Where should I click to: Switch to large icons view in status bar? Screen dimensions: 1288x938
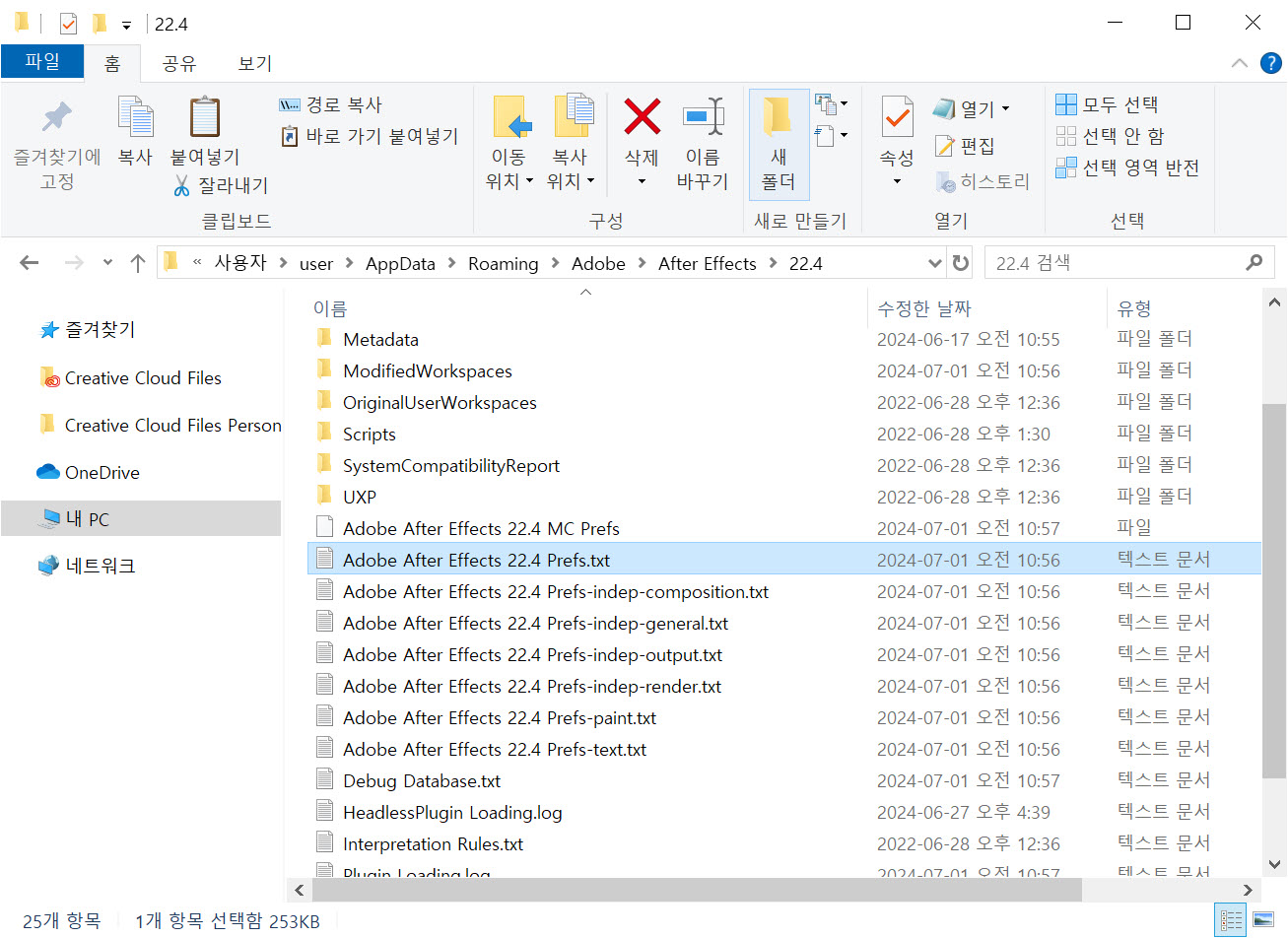(x=1263, y=920)
